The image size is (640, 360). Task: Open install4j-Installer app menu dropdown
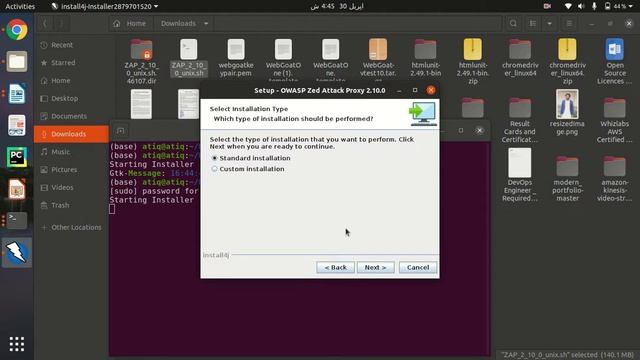(x=105, y=6)
